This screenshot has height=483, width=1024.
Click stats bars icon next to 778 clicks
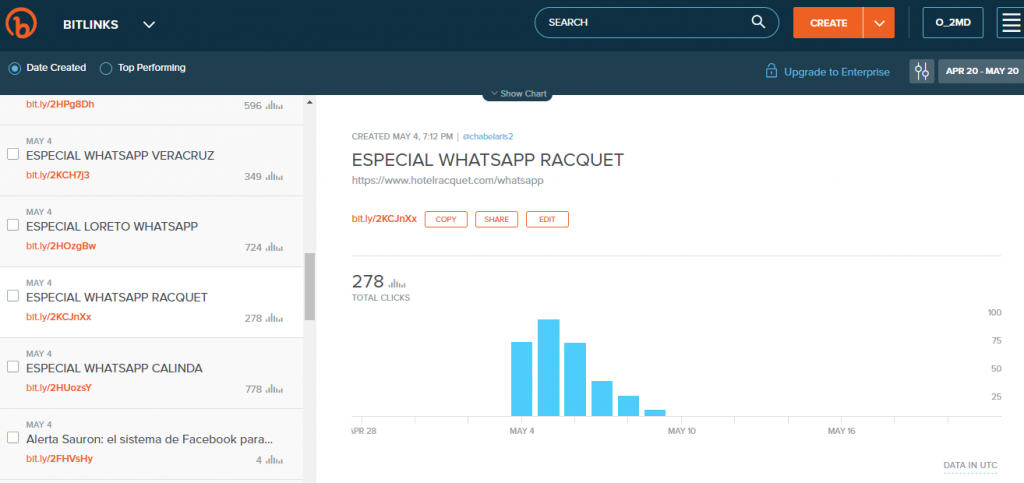[275, 388]
